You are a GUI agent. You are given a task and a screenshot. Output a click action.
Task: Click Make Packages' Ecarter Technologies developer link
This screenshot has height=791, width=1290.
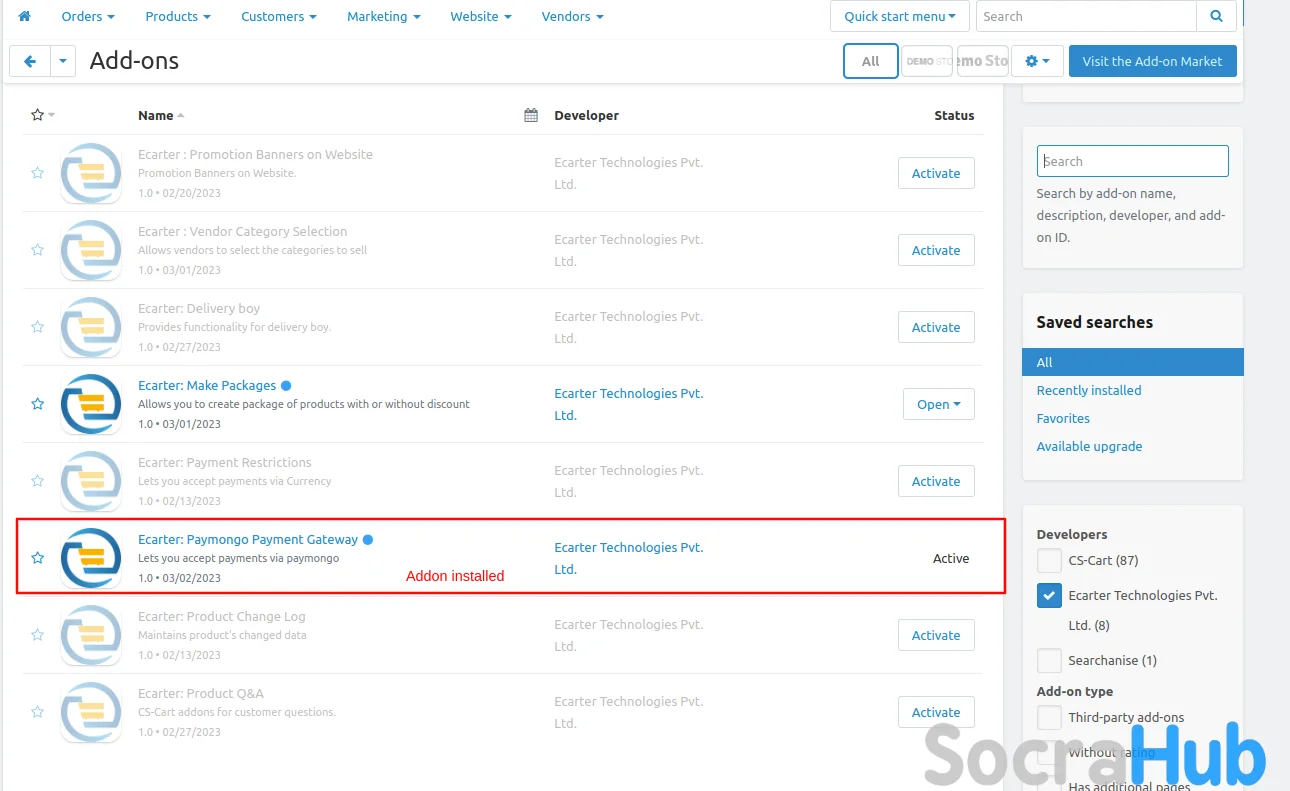[629, 404]
